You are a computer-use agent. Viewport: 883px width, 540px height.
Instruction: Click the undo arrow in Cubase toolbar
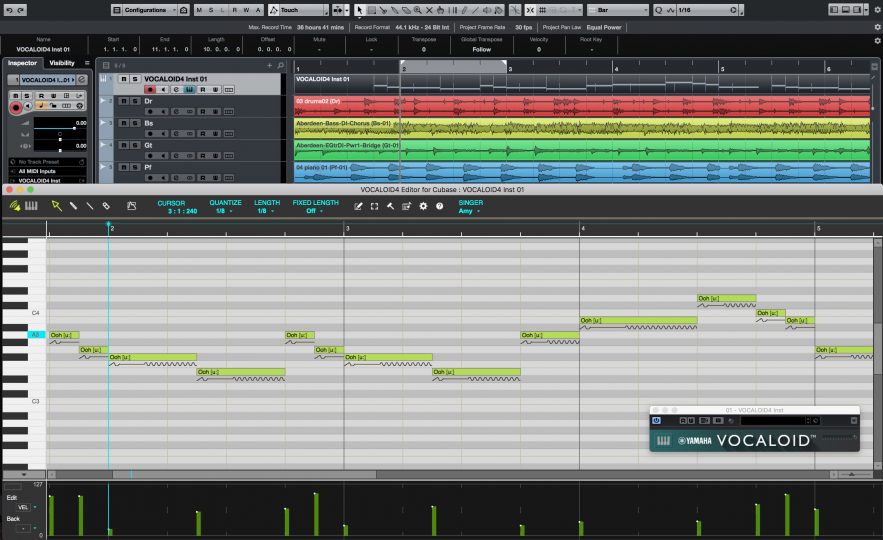(9, 10)
